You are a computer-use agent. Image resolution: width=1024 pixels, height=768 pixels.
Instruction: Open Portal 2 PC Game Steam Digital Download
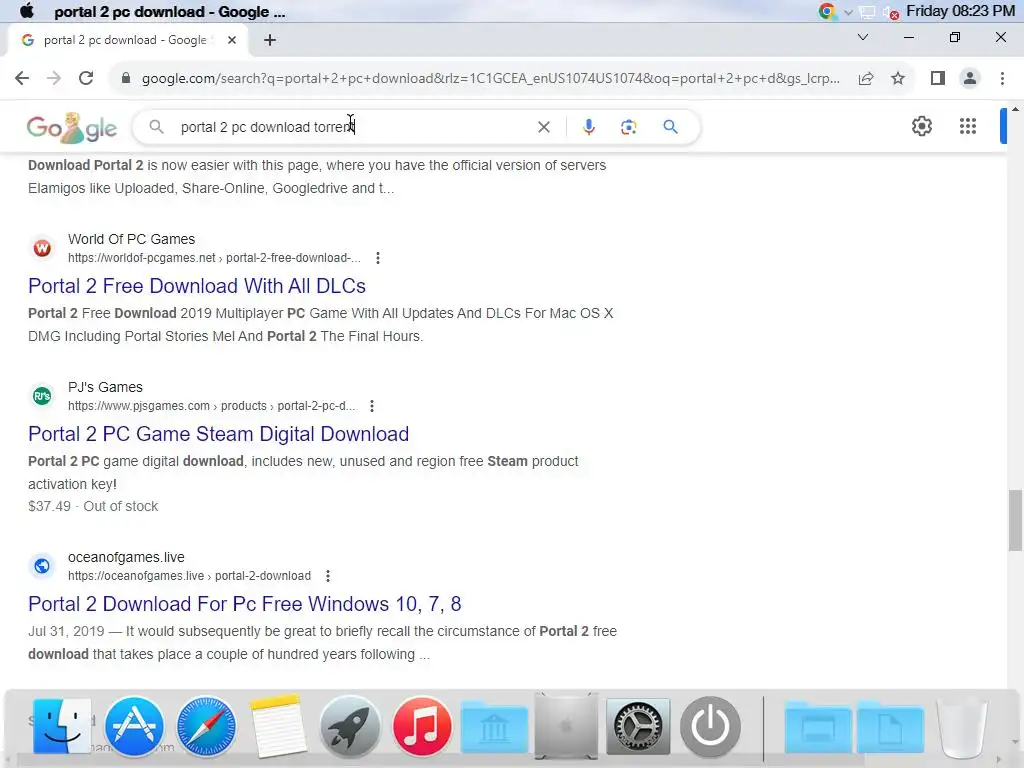pos(218,434)
